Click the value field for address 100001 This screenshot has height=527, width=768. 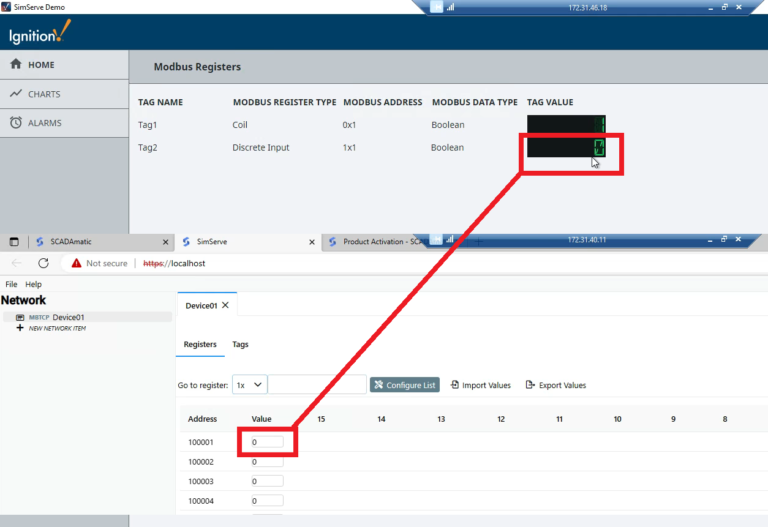coord(267,441)
